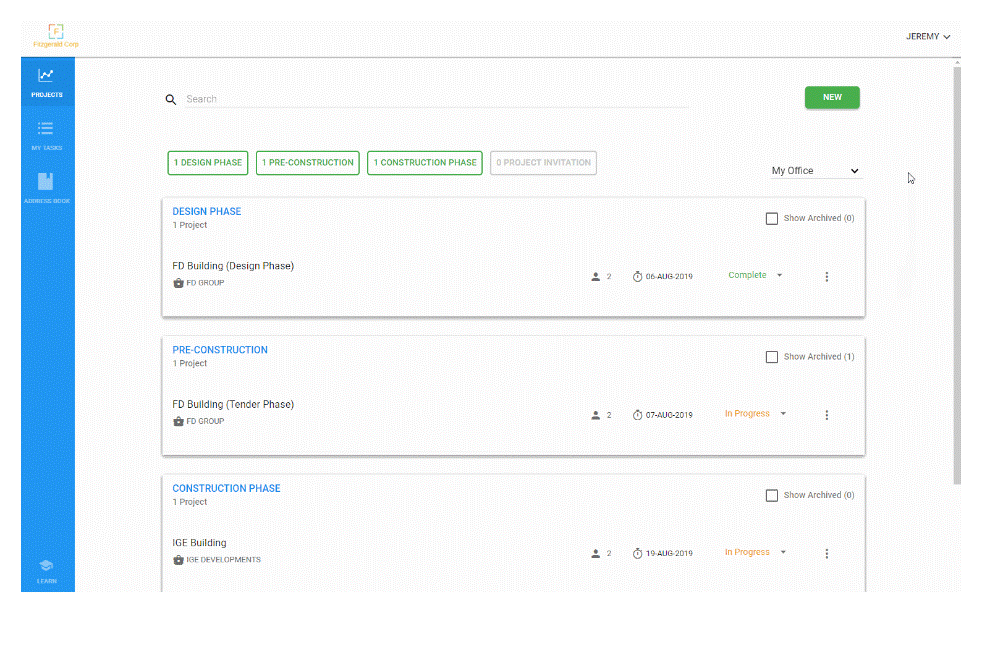Open more options for FD Building (Design Phase)
992x648 pixels.
[826, 277]
